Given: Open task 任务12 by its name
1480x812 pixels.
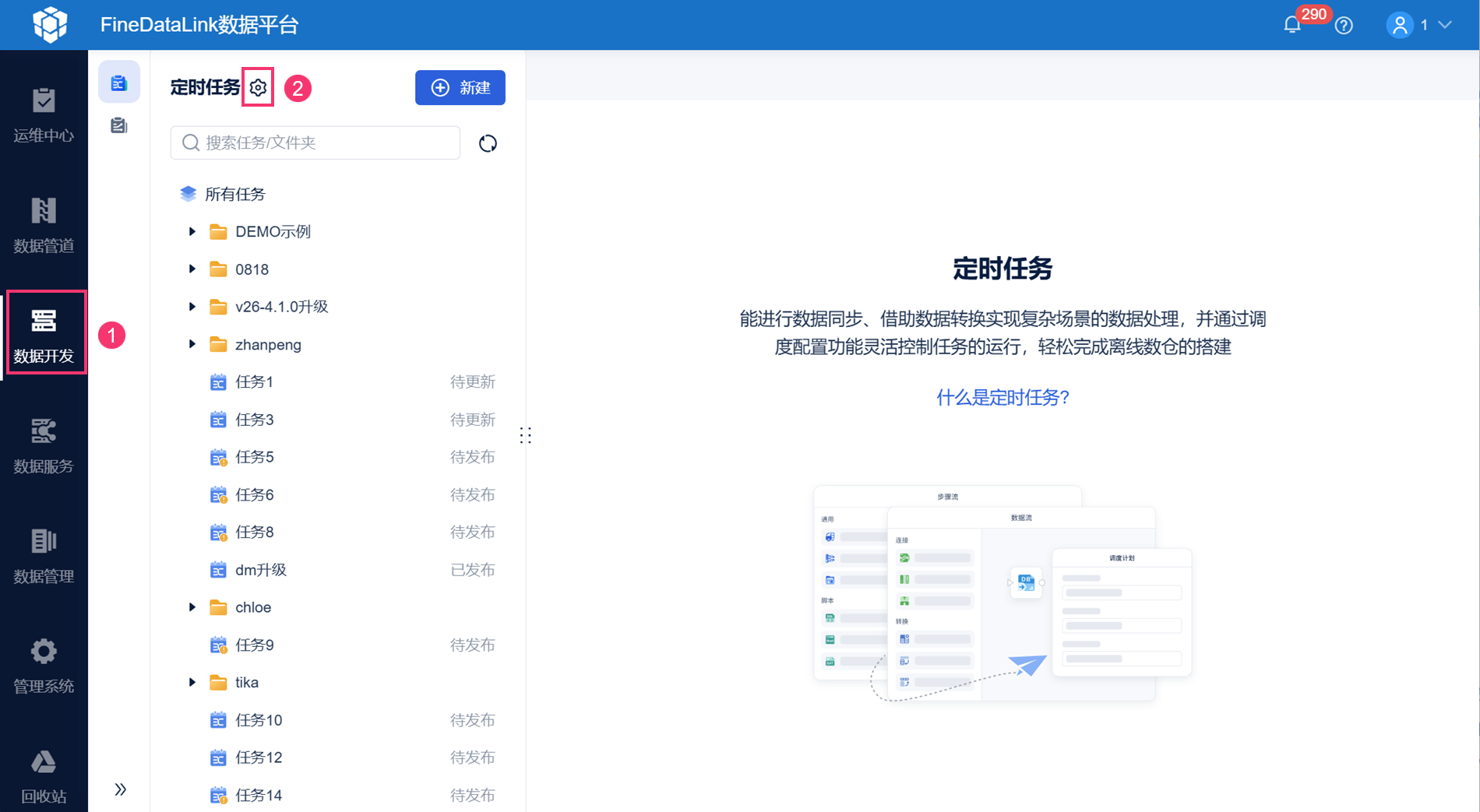Looking at the screenshot, I should coord(259,758).
